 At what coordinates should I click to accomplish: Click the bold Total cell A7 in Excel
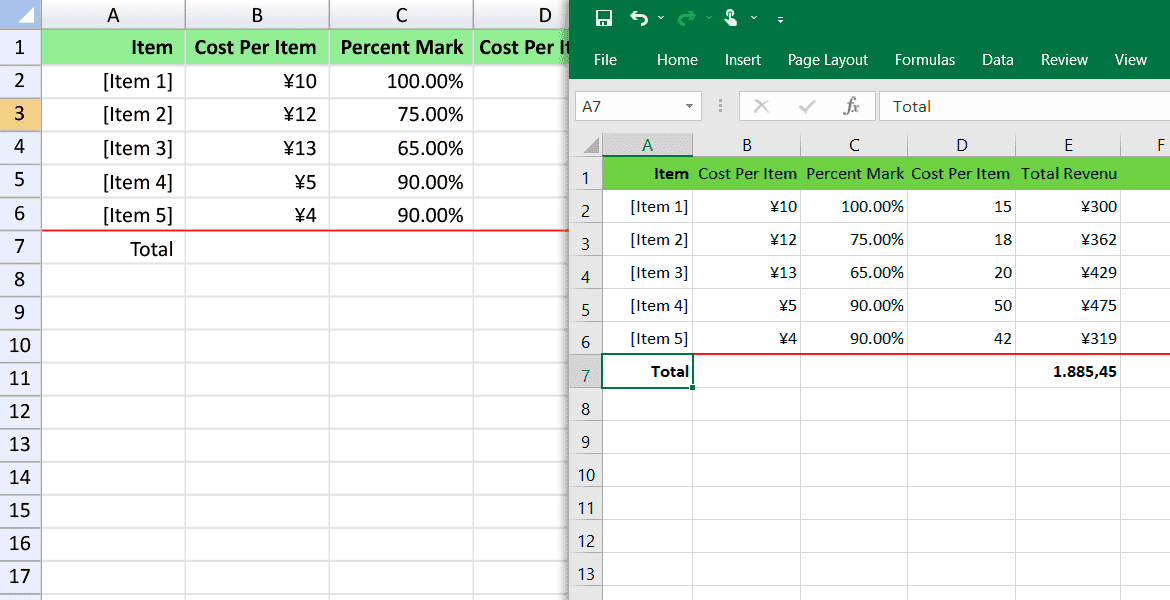(x=647, y=372)
